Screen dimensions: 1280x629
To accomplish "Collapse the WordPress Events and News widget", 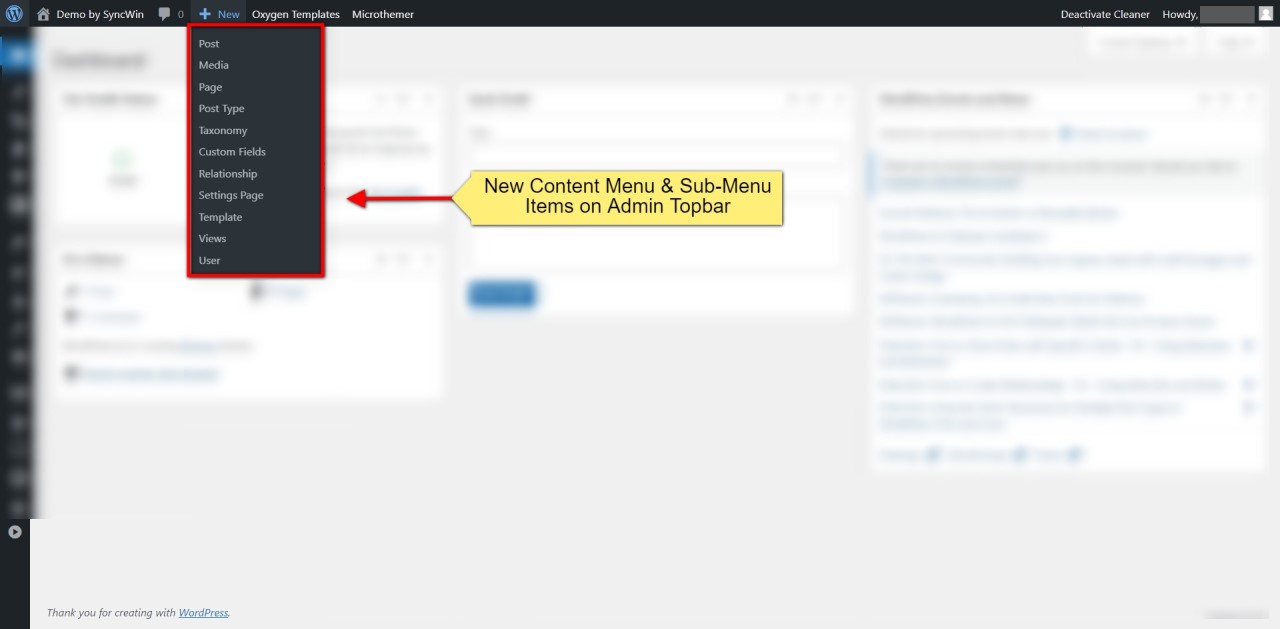I will coord(1251,99).
